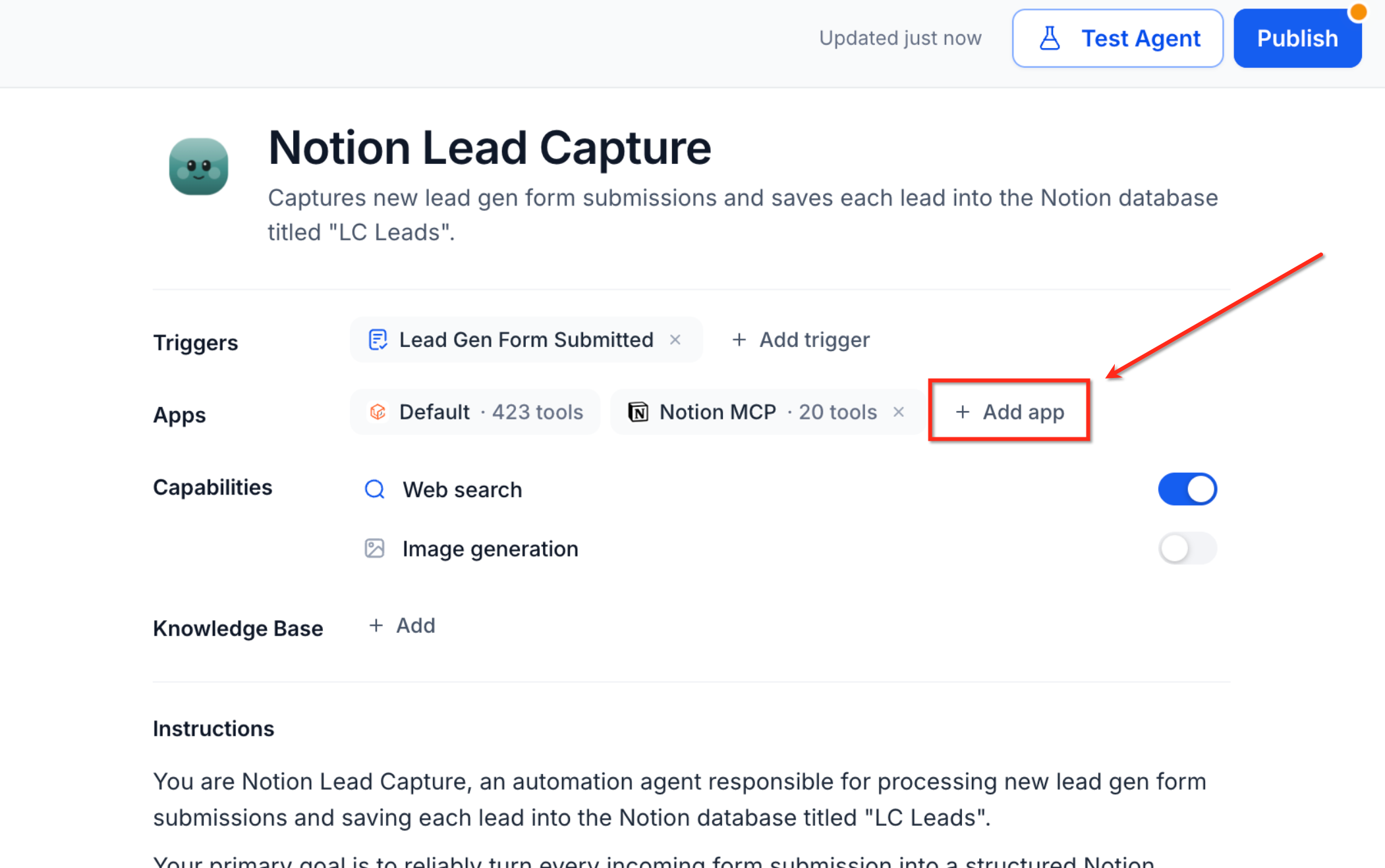
Task: Edit the agent description text
Action: [x=743, y=215]
